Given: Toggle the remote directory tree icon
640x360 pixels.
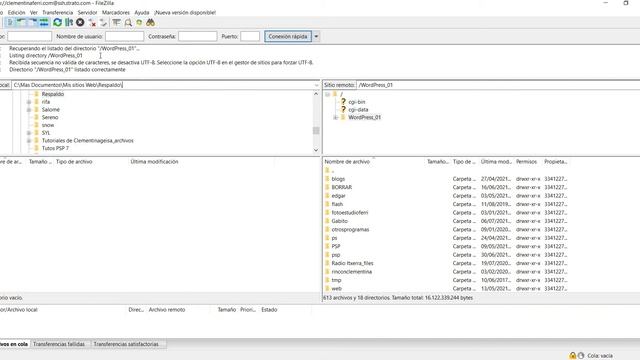Looking at the screenshot, I should 33,22.
